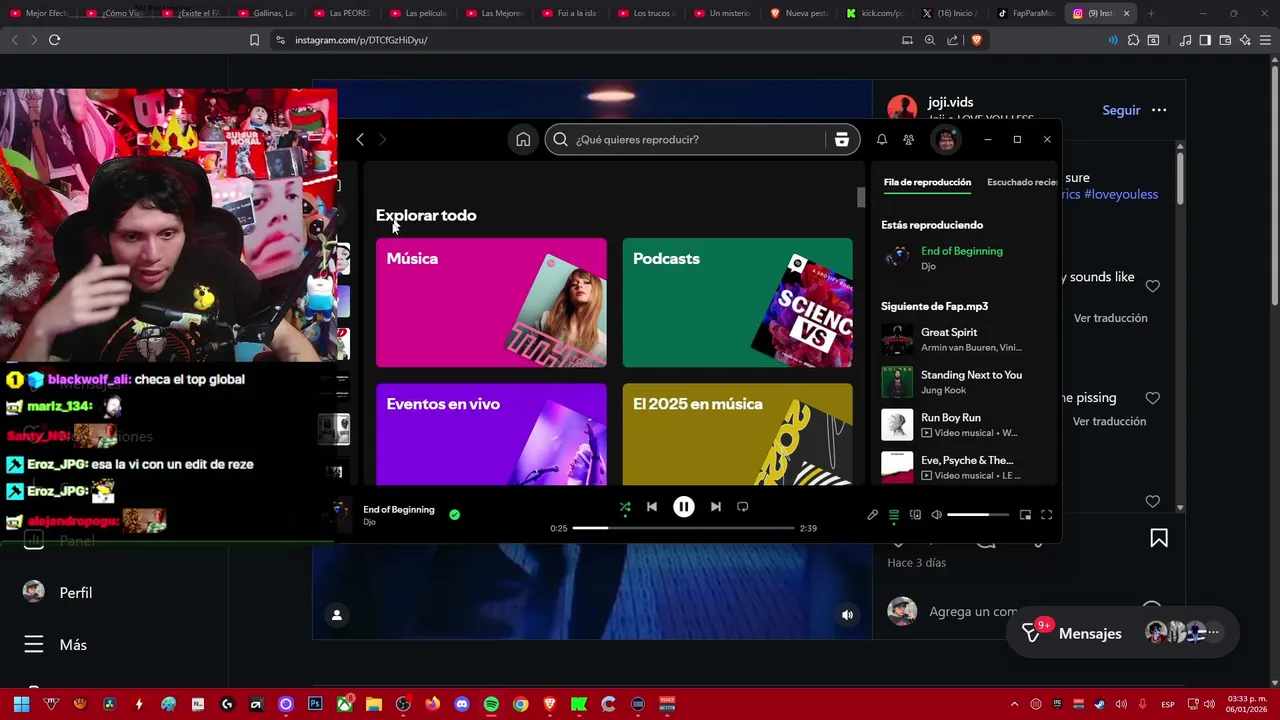Screen dimensions: 1280x720
Task: Go back with Spotify's left chevron
Action: click(x=360, y=140)
